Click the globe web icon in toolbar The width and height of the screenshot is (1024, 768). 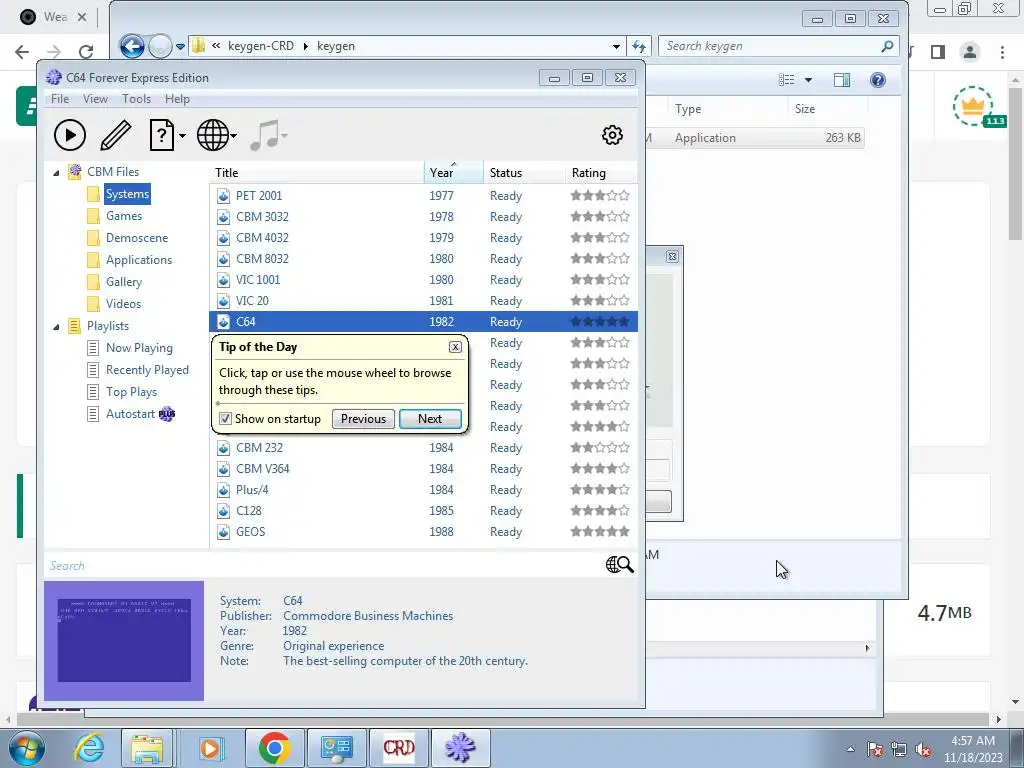click(x=213, y=135)
